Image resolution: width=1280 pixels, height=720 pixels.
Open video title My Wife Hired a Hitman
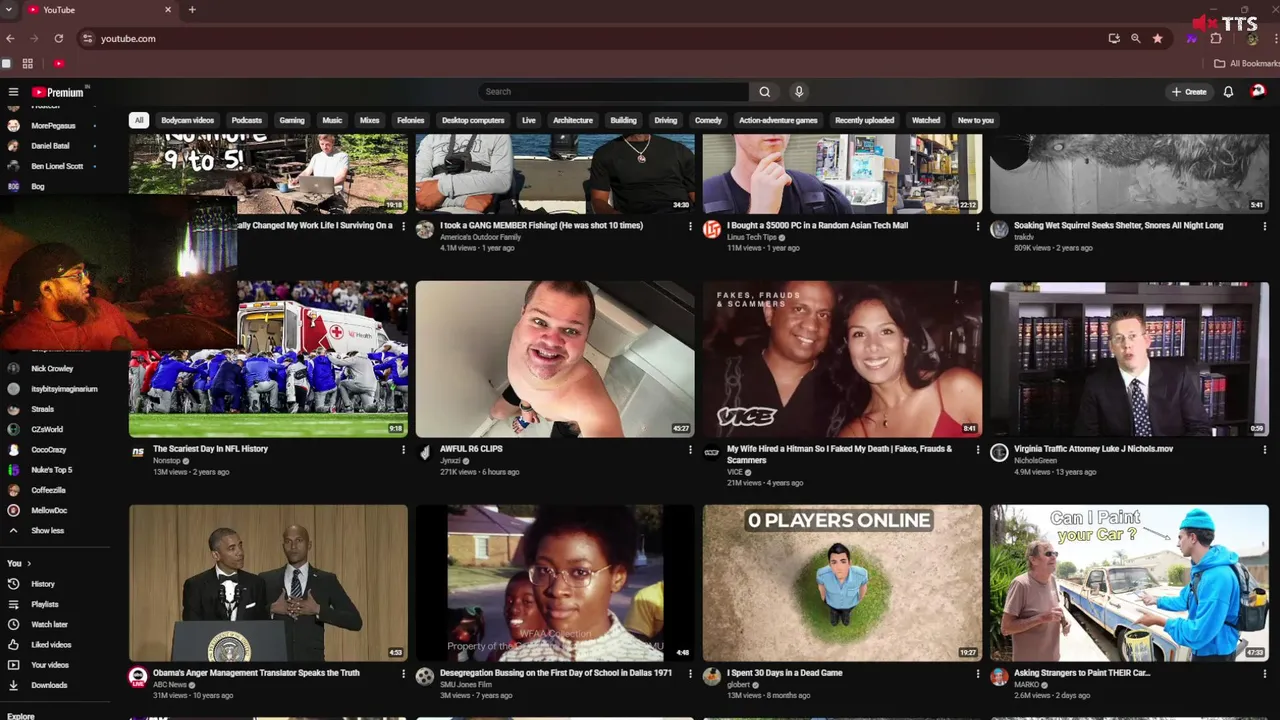839,455
